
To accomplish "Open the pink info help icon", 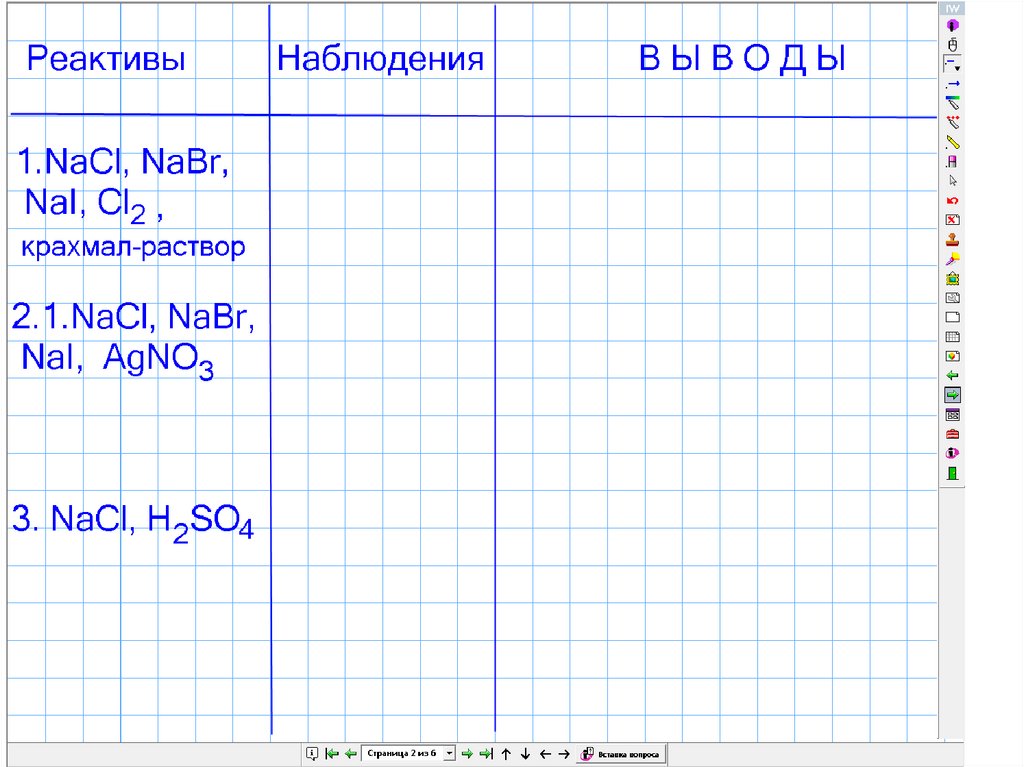I will pyautogui.click(x=952, y=453).
